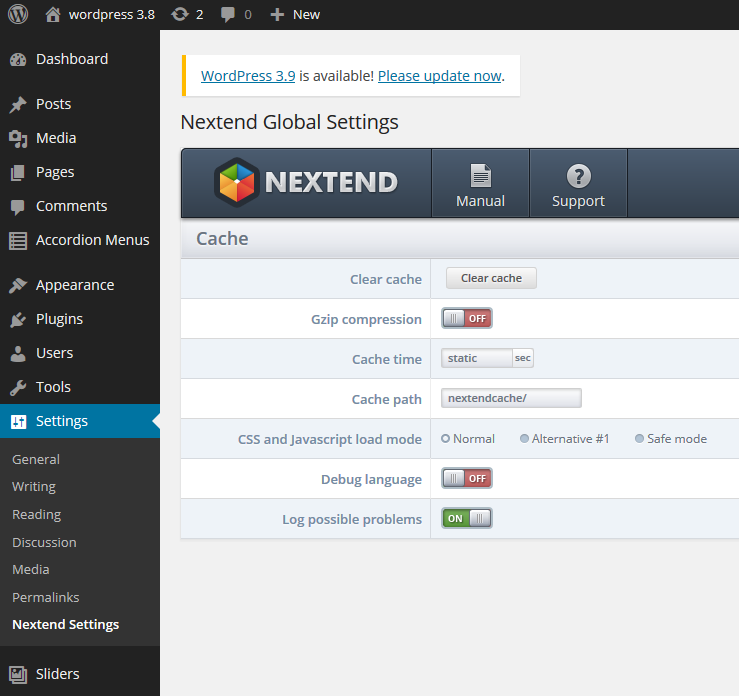
Task: Click the Clear cache button
Action: tap(491, 278)
